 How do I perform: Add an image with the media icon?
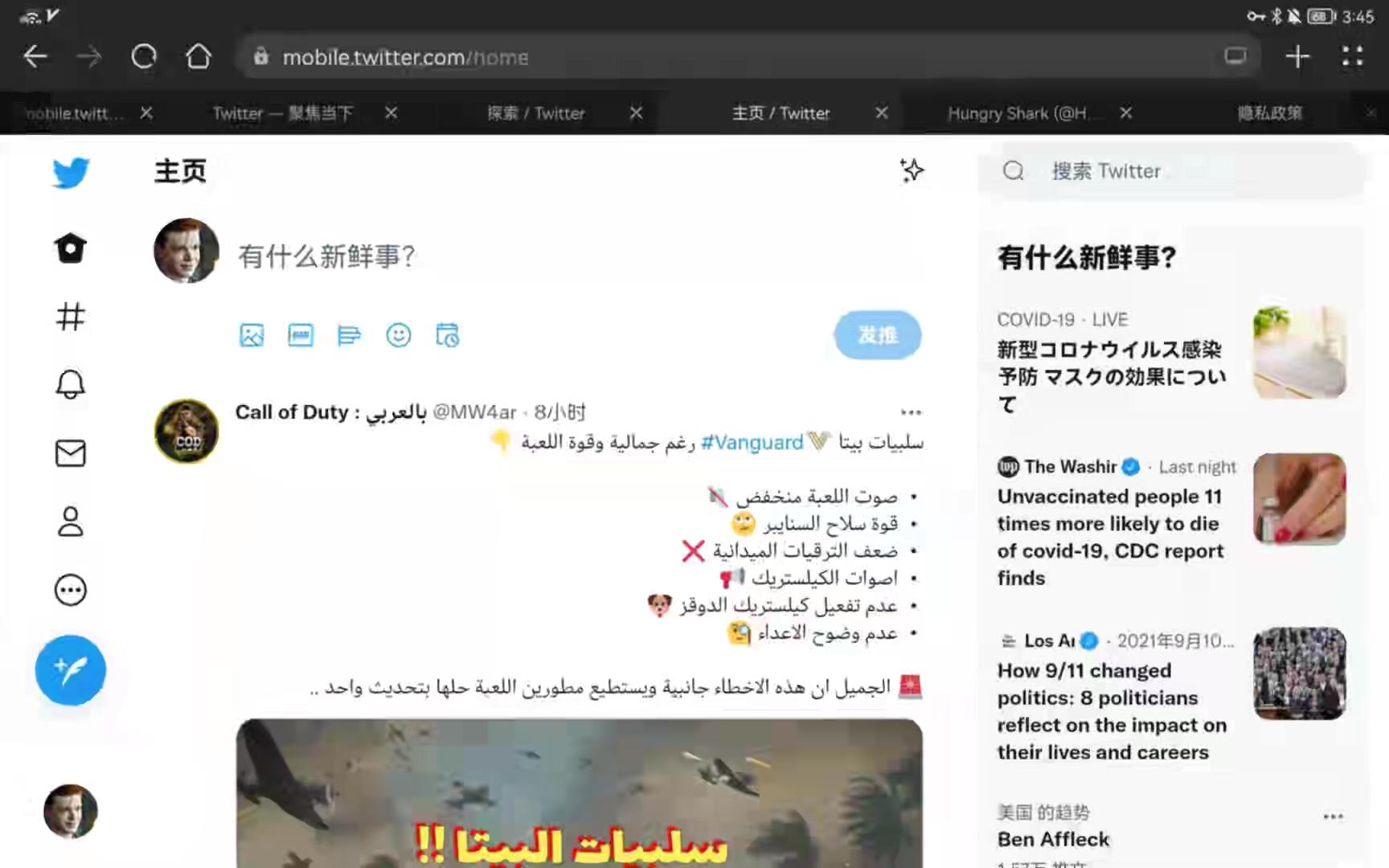tap(252, 335)
